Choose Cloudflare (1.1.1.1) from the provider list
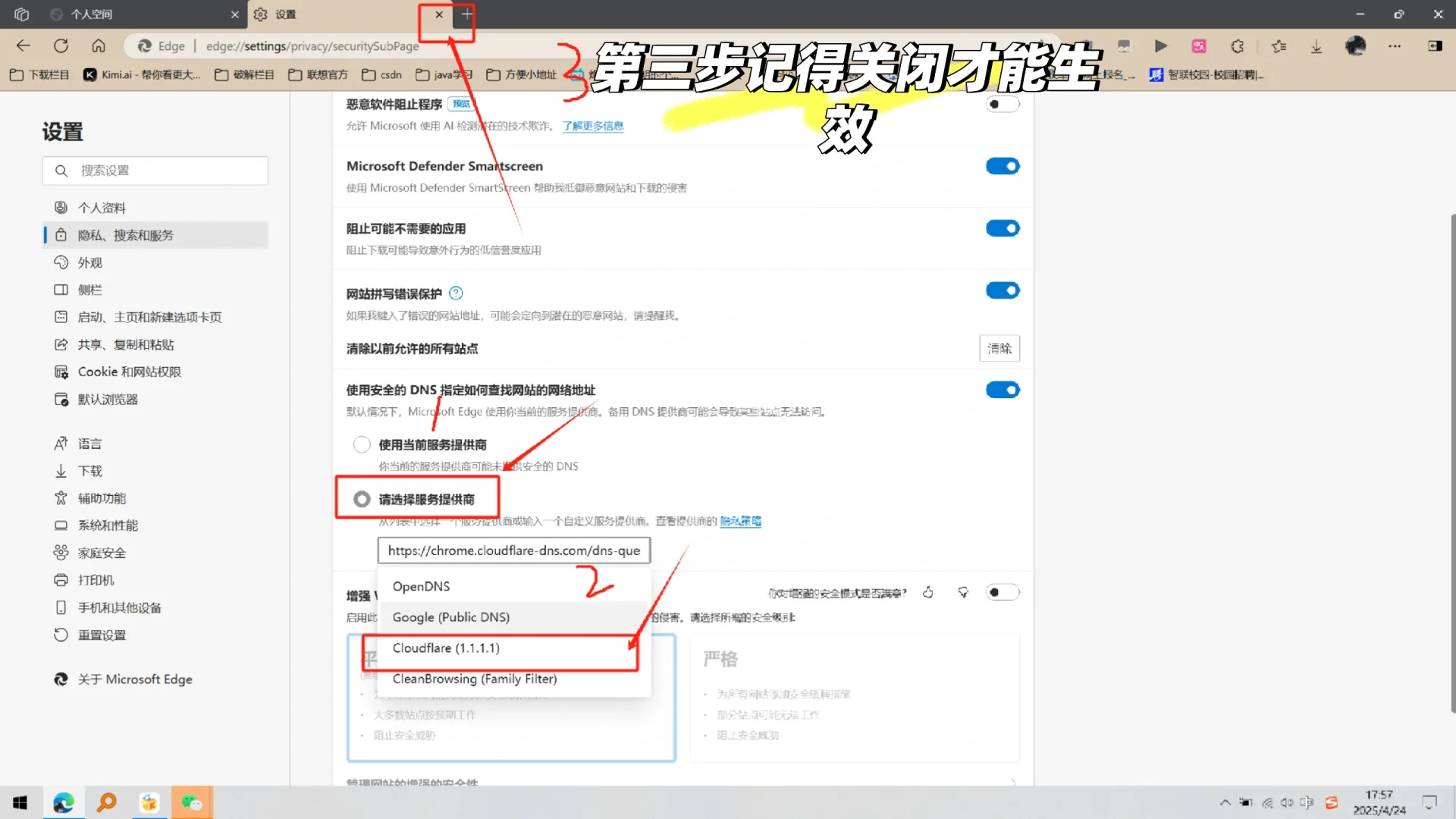This screenshot has width=1456, height=819. [446, 648]
